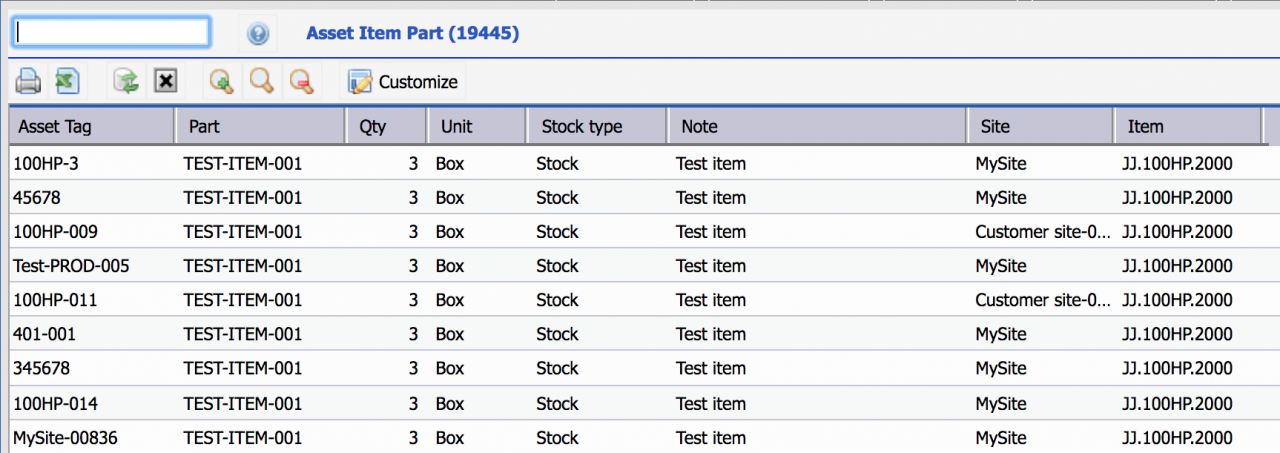Click the plain magnifier search icon
Viewport: 1280px width, 453px height.
[x=262, y=82]
